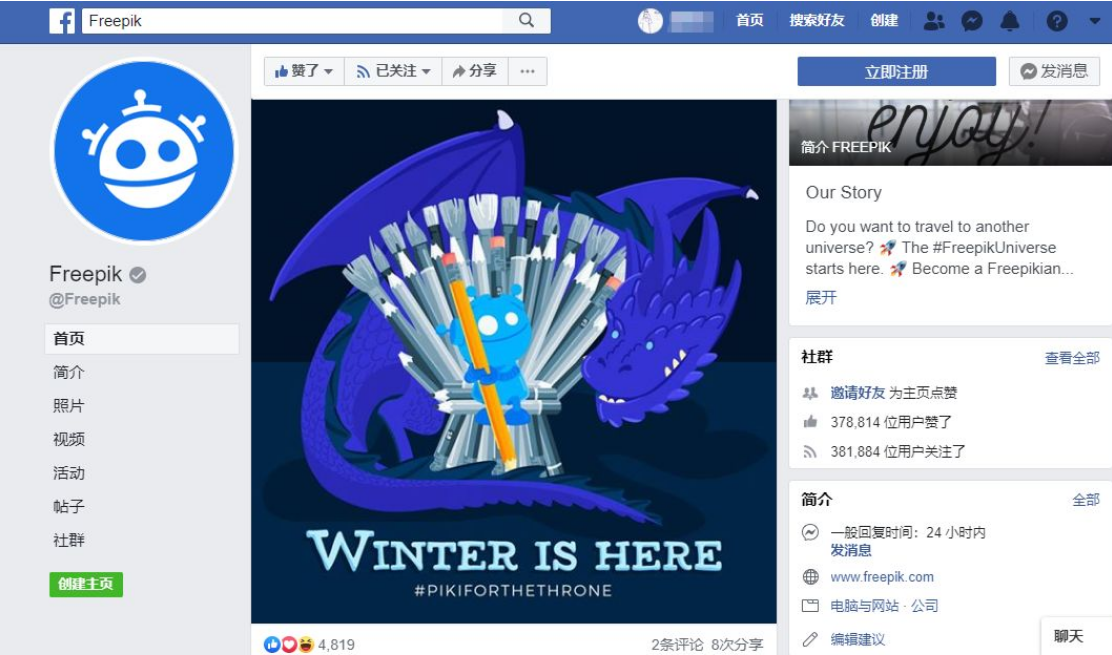This screenshot has height=655, width=1112.
Task: Open Messenger icon in top bar
Action: (x=972, y=21)
